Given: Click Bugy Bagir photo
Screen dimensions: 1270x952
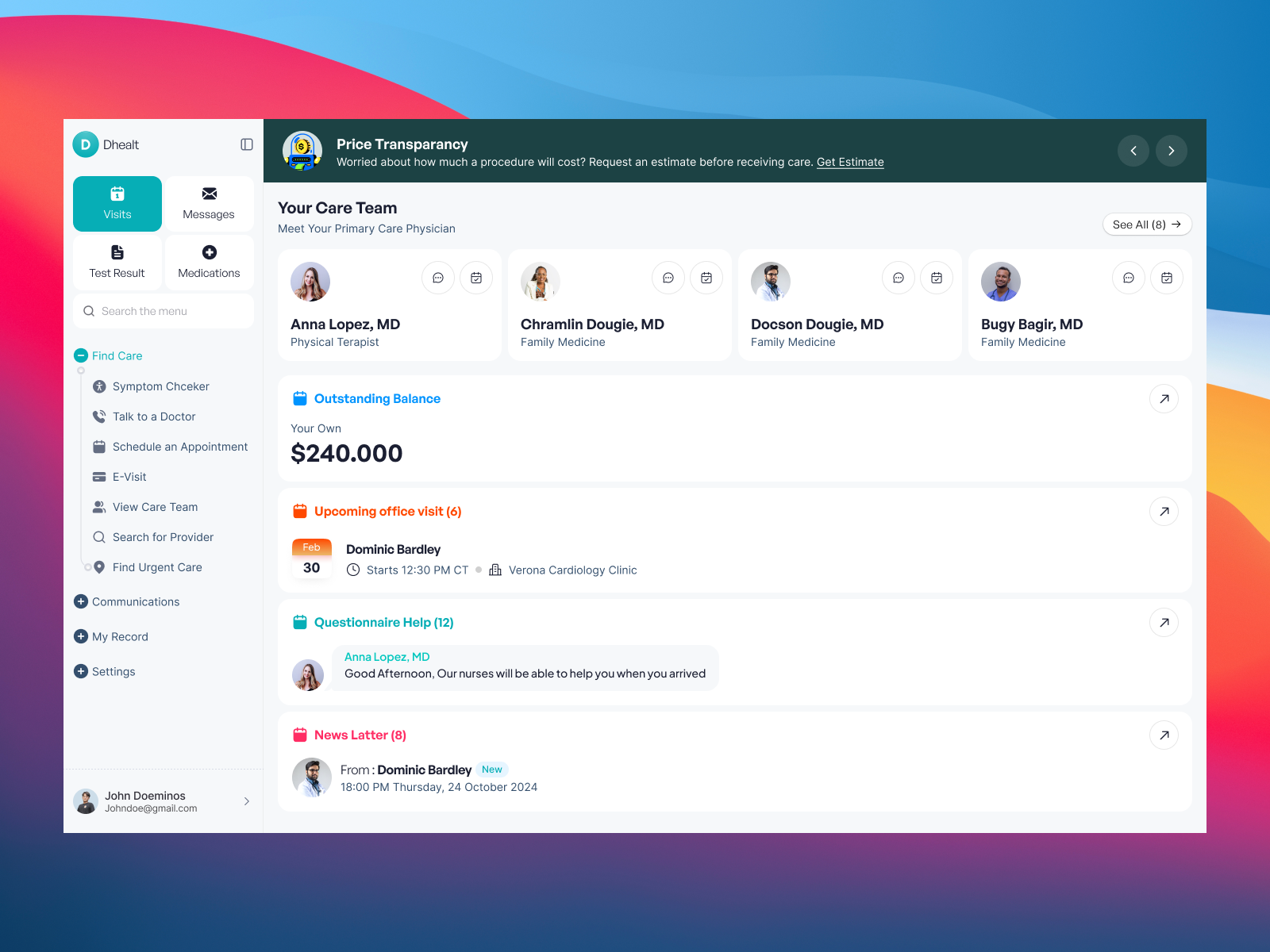Looking at the screenshot, I should [x=1001, y=282].
